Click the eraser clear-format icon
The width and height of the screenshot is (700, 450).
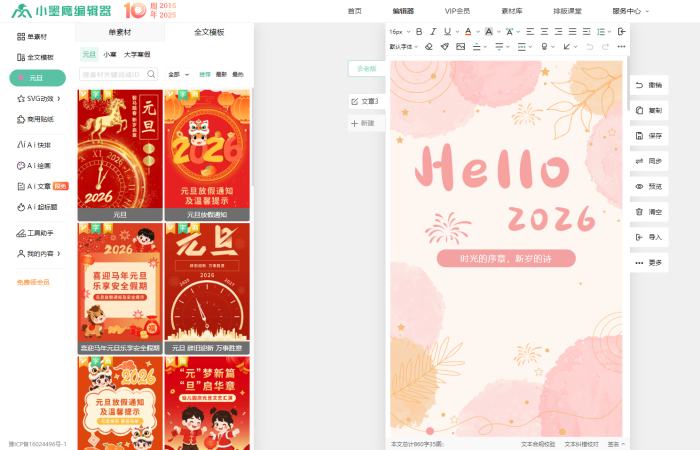(x=429, y=47)
